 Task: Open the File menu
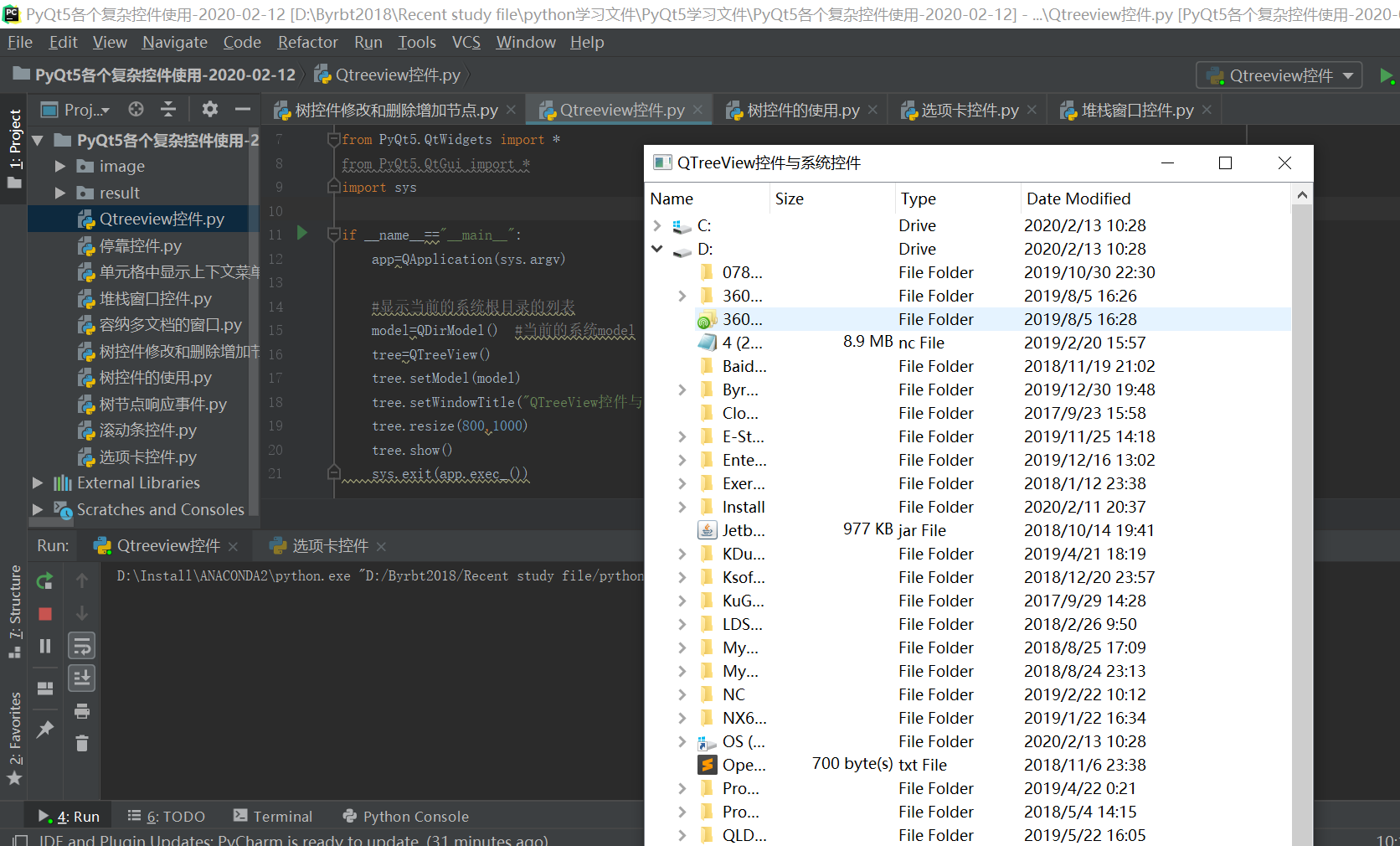[19, 42]
